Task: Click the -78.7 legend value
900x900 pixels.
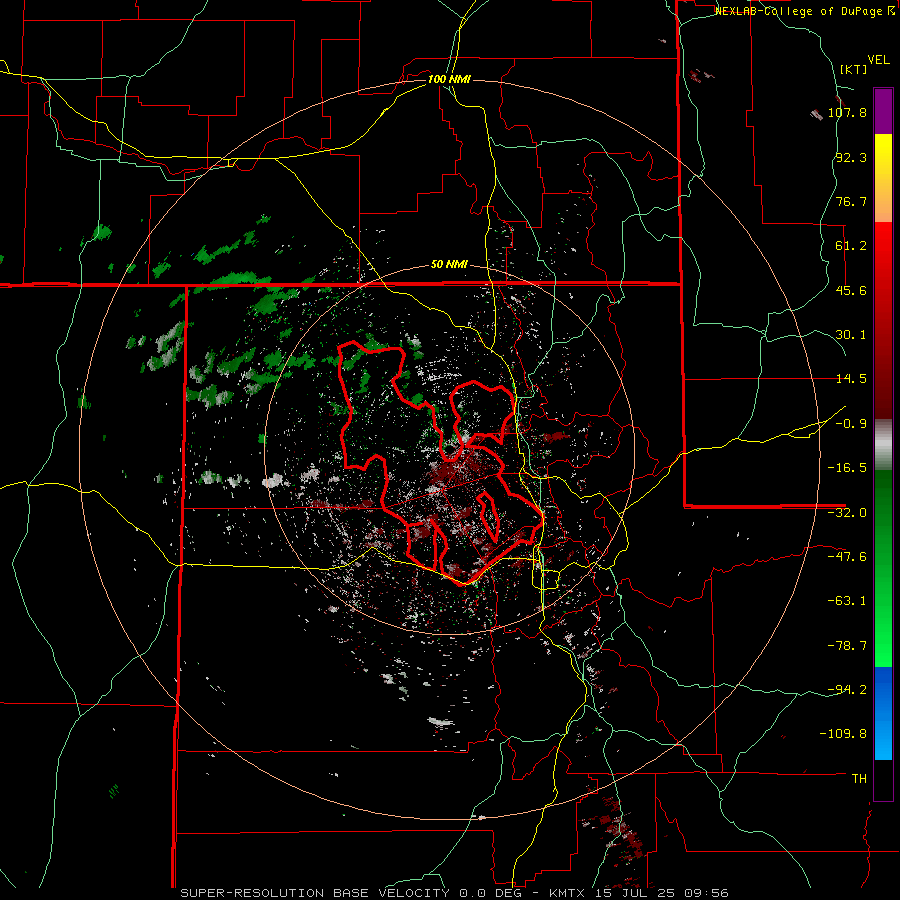Action: click(x=847, y=646)
